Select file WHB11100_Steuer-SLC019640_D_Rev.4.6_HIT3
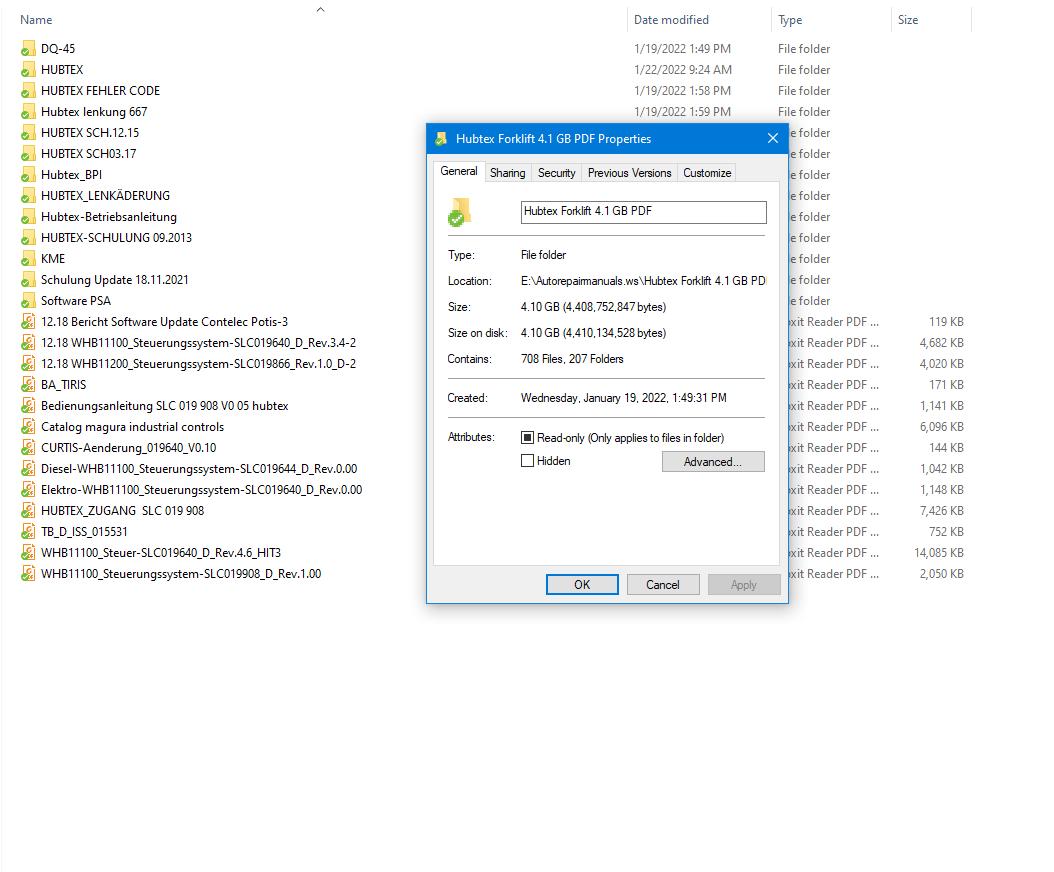This screenshot has width=1054, height=872. (x=161, y=553)
